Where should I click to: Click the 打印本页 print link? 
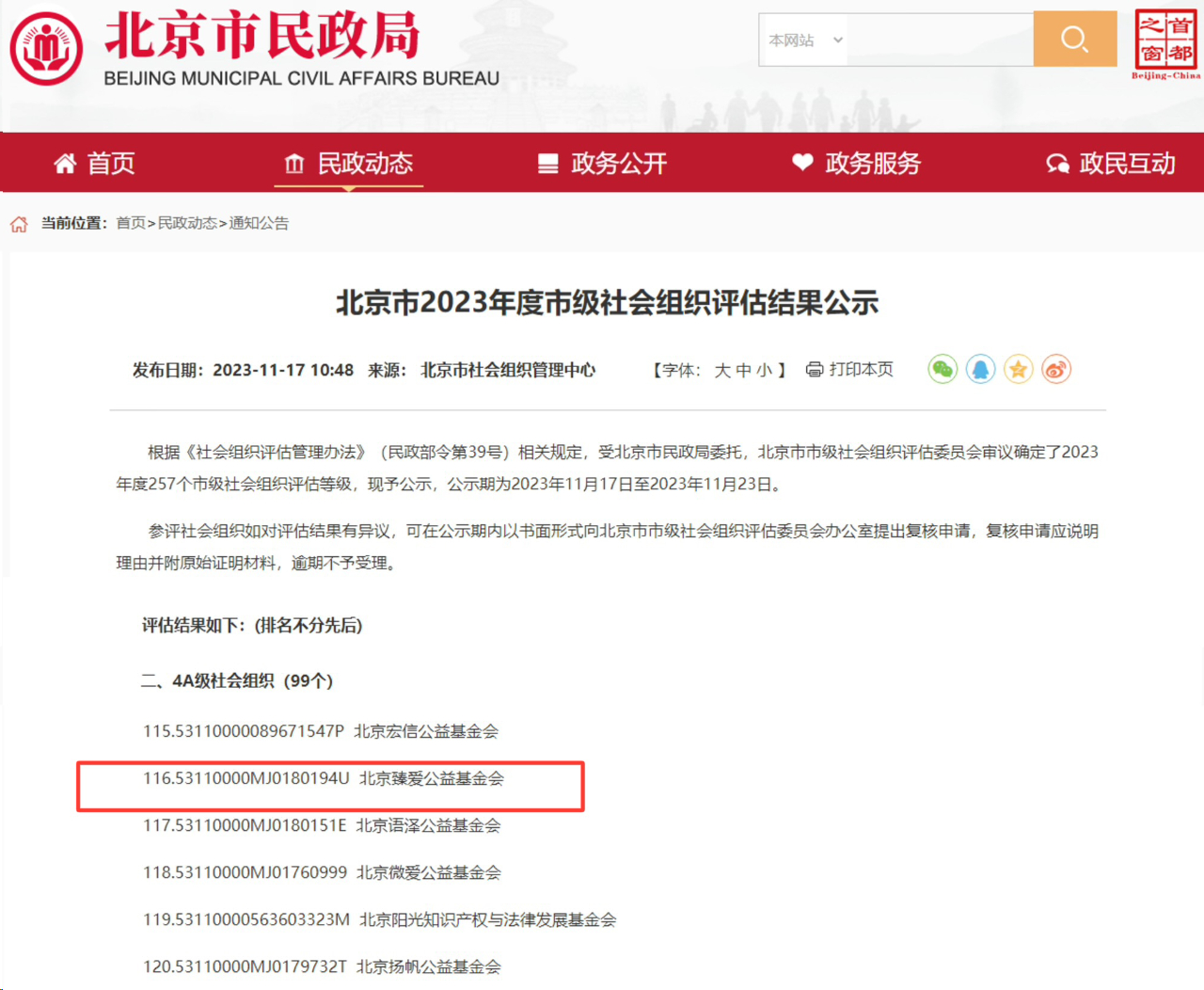(862, 370)
